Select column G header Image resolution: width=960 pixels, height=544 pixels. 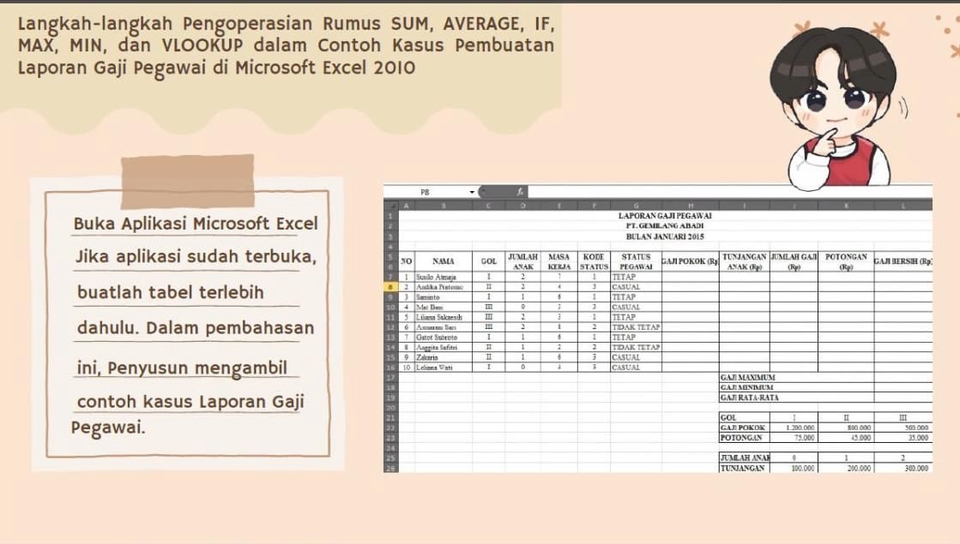pos(634,205)
